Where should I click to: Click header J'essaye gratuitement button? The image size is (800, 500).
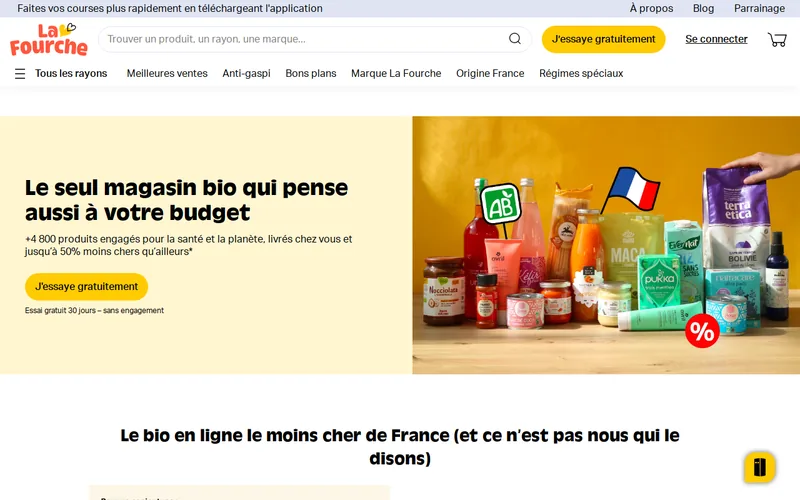pyautogui.click(x=603, y=39)
